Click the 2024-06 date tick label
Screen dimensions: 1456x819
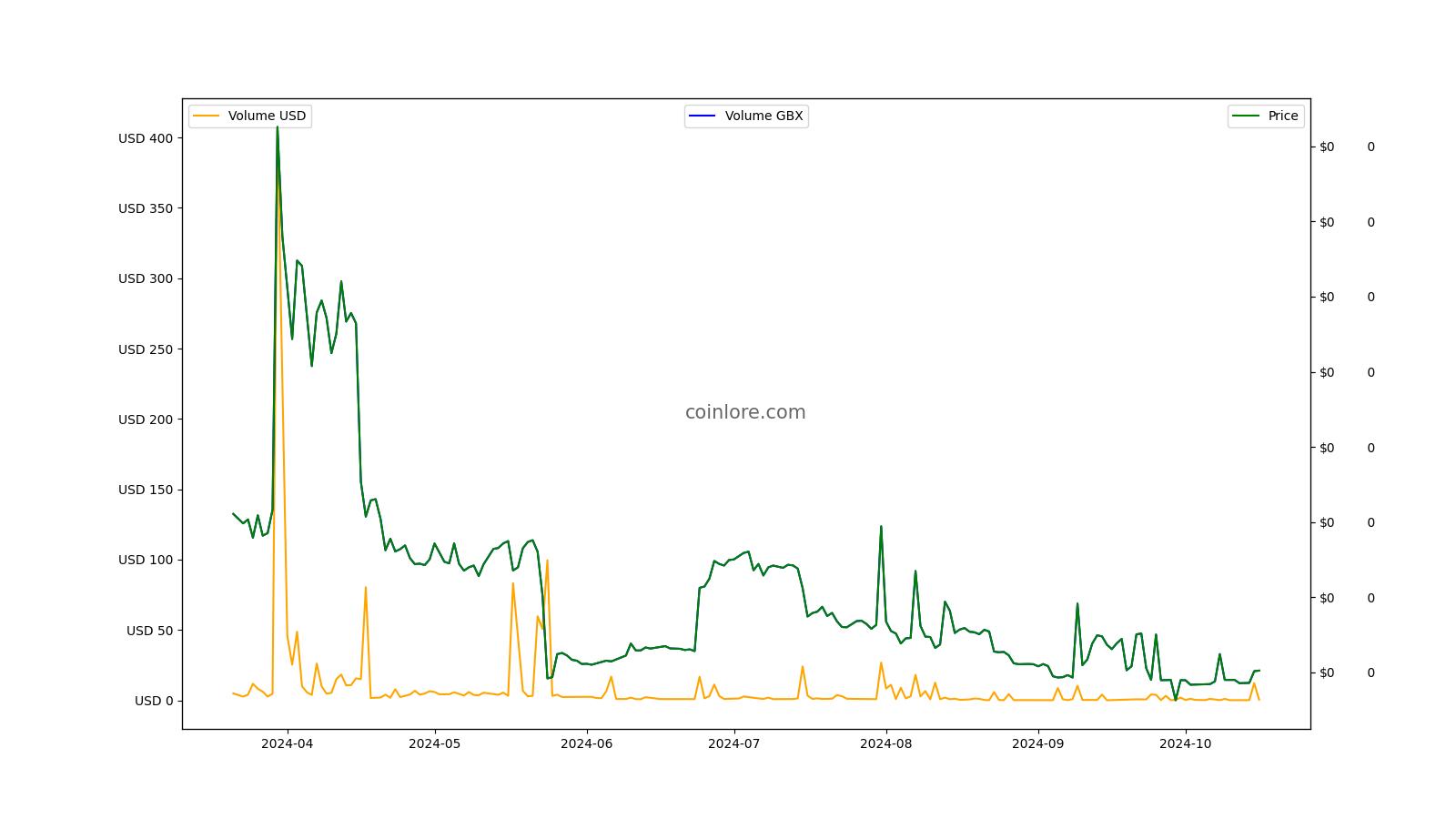pos(587,743)
